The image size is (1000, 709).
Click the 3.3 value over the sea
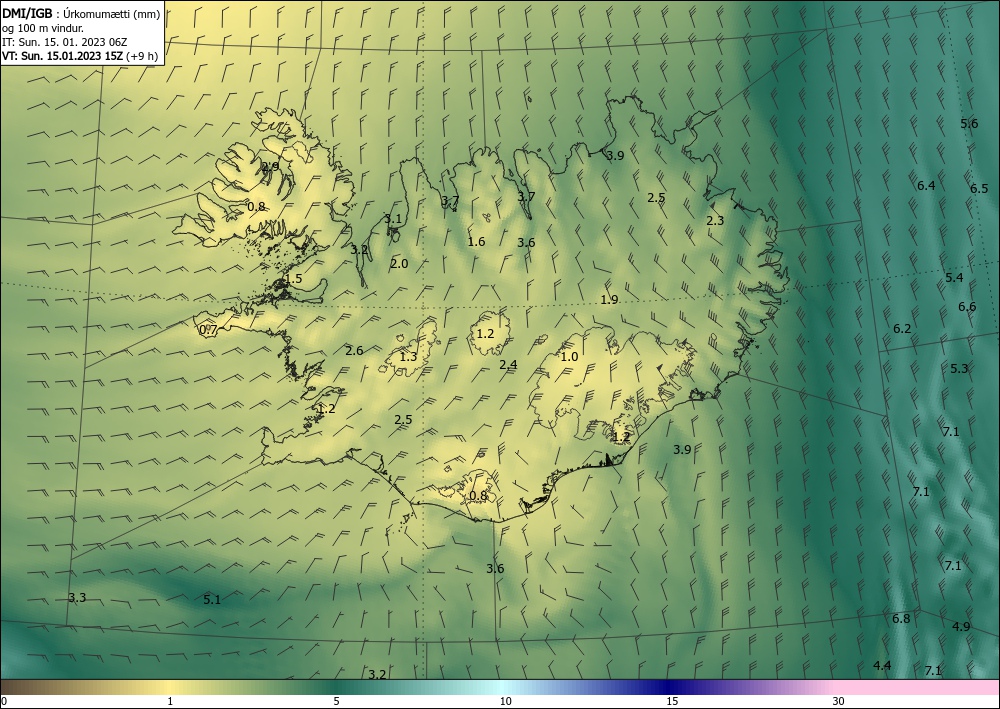pyautogui.click(x=77, y=597)
